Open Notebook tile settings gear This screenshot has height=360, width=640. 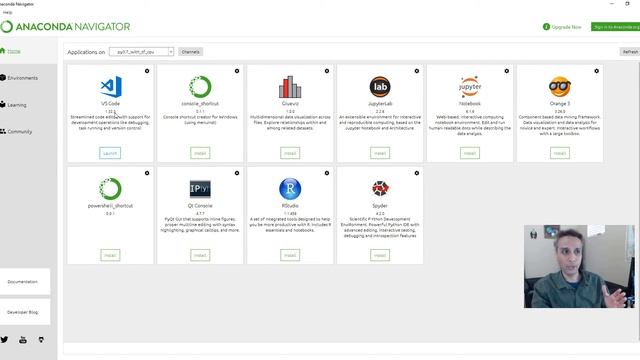[x=507, y=71]
